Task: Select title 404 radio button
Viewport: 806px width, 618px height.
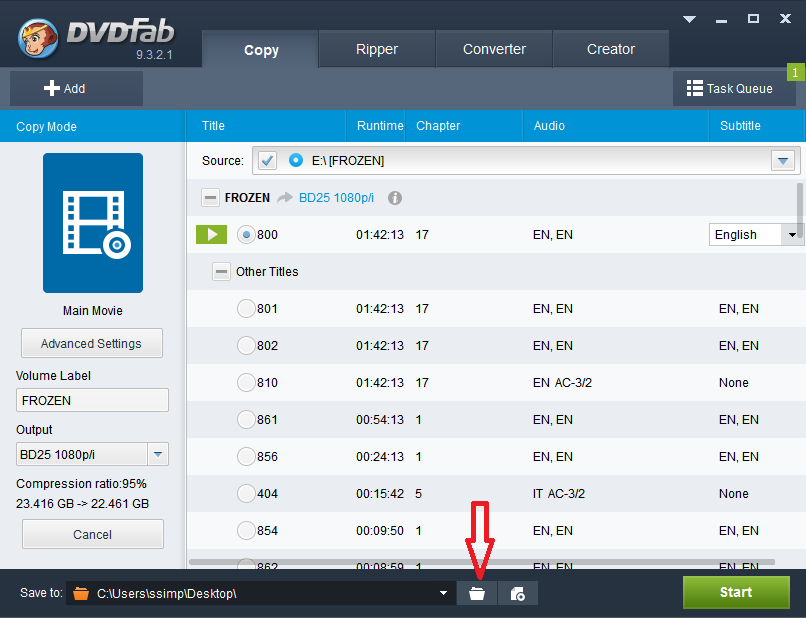Action: [246, 494]
